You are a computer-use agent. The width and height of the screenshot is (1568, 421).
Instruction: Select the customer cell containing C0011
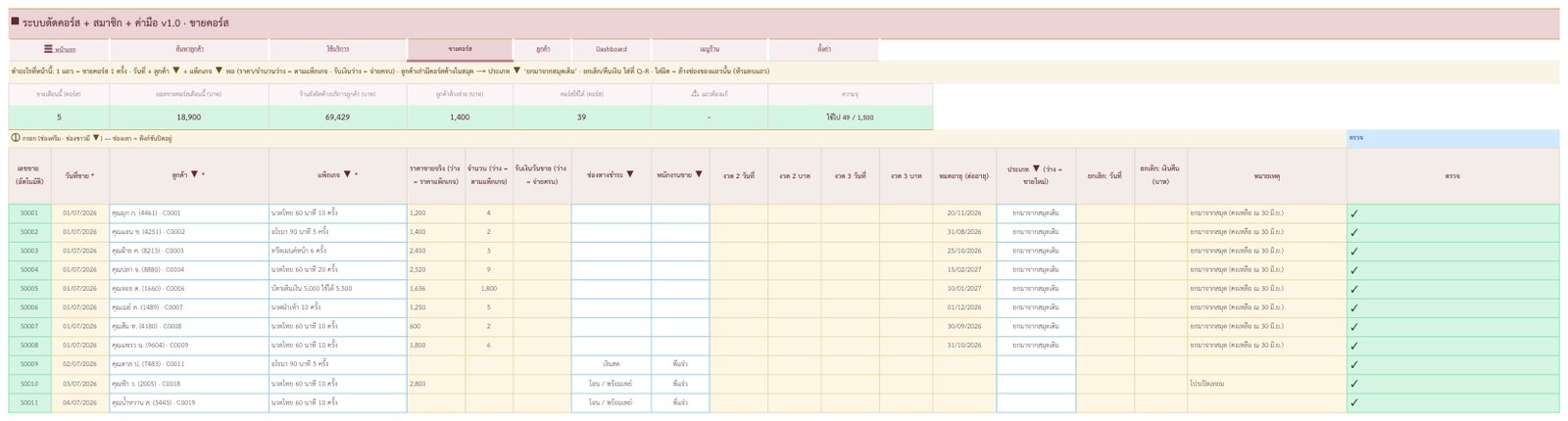pos(189,364)
